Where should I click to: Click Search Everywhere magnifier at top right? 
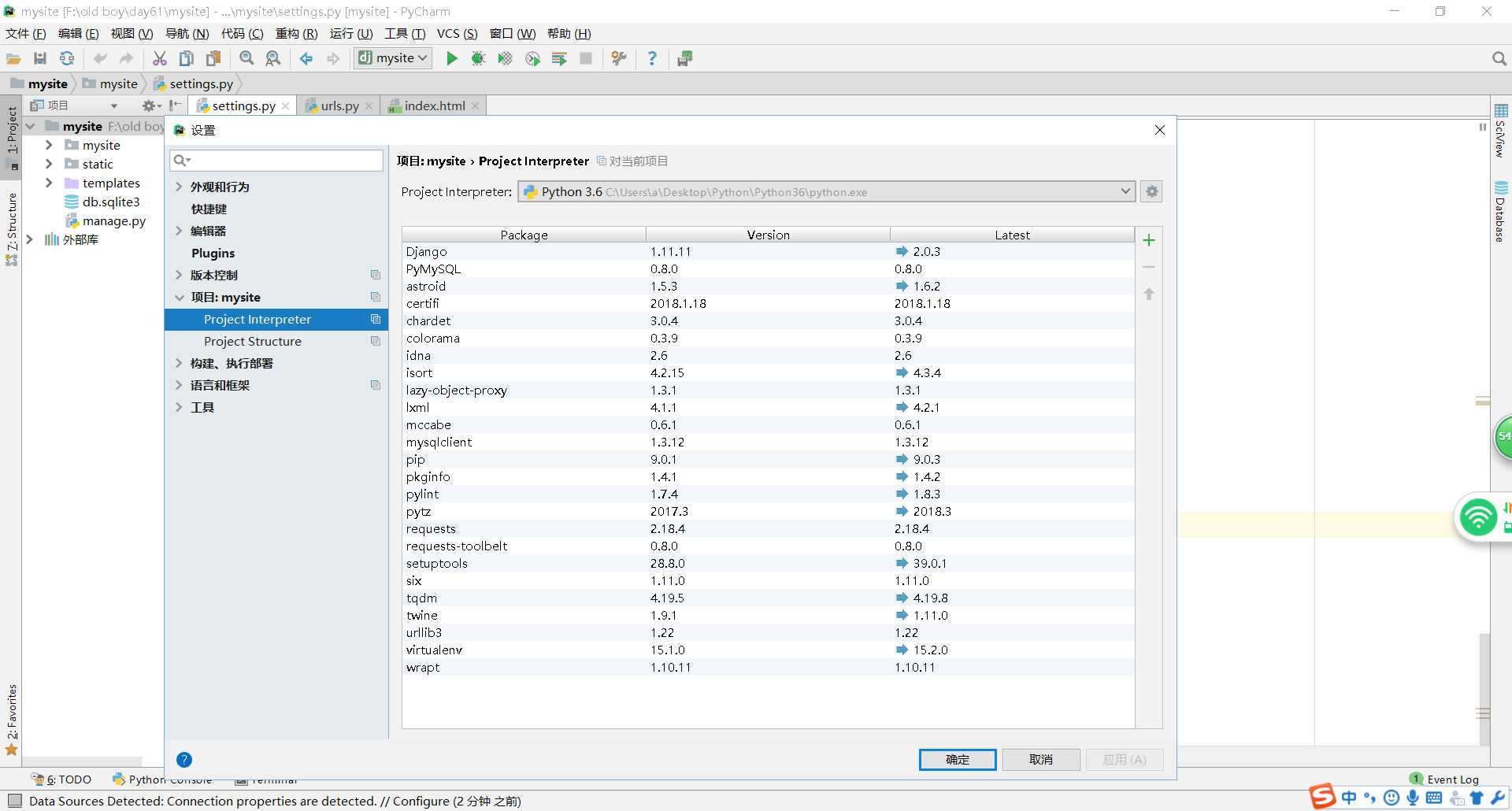(x=1499, y=58)
